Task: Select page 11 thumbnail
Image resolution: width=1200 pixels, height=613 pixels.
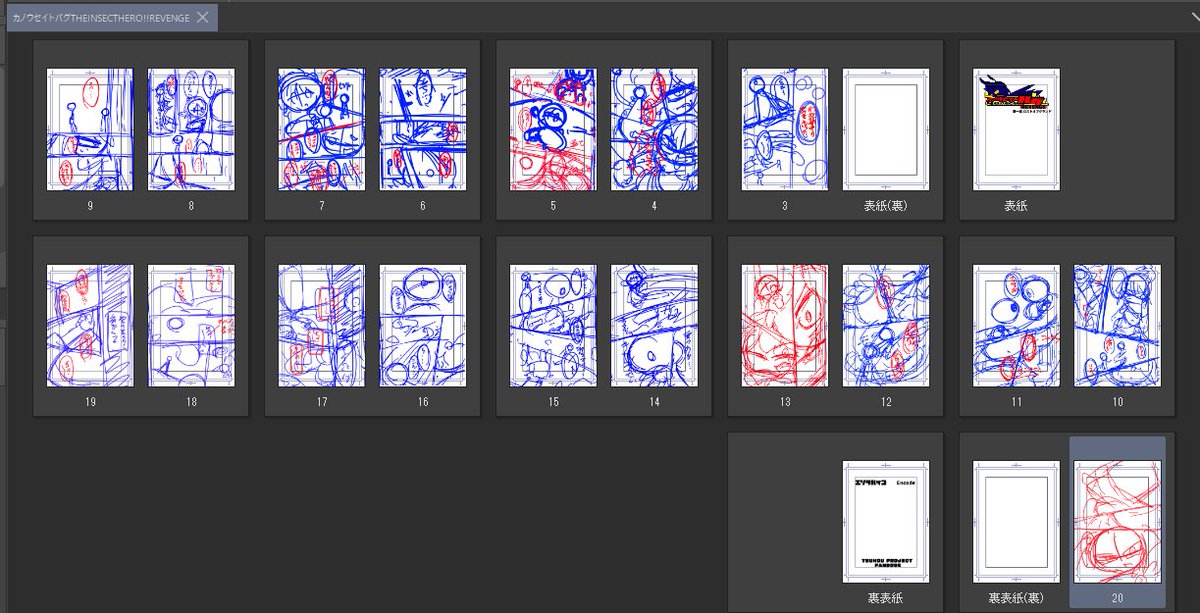Action: (1016, 326)
